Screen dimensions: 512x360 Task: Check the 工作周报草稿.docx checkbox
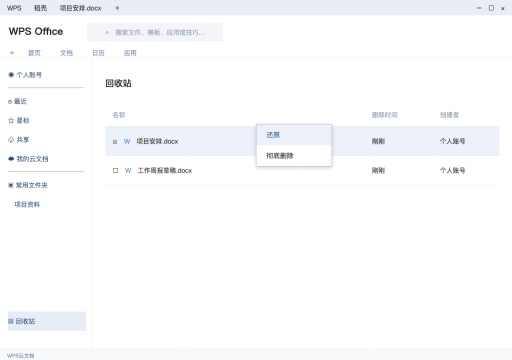point(115,171)
